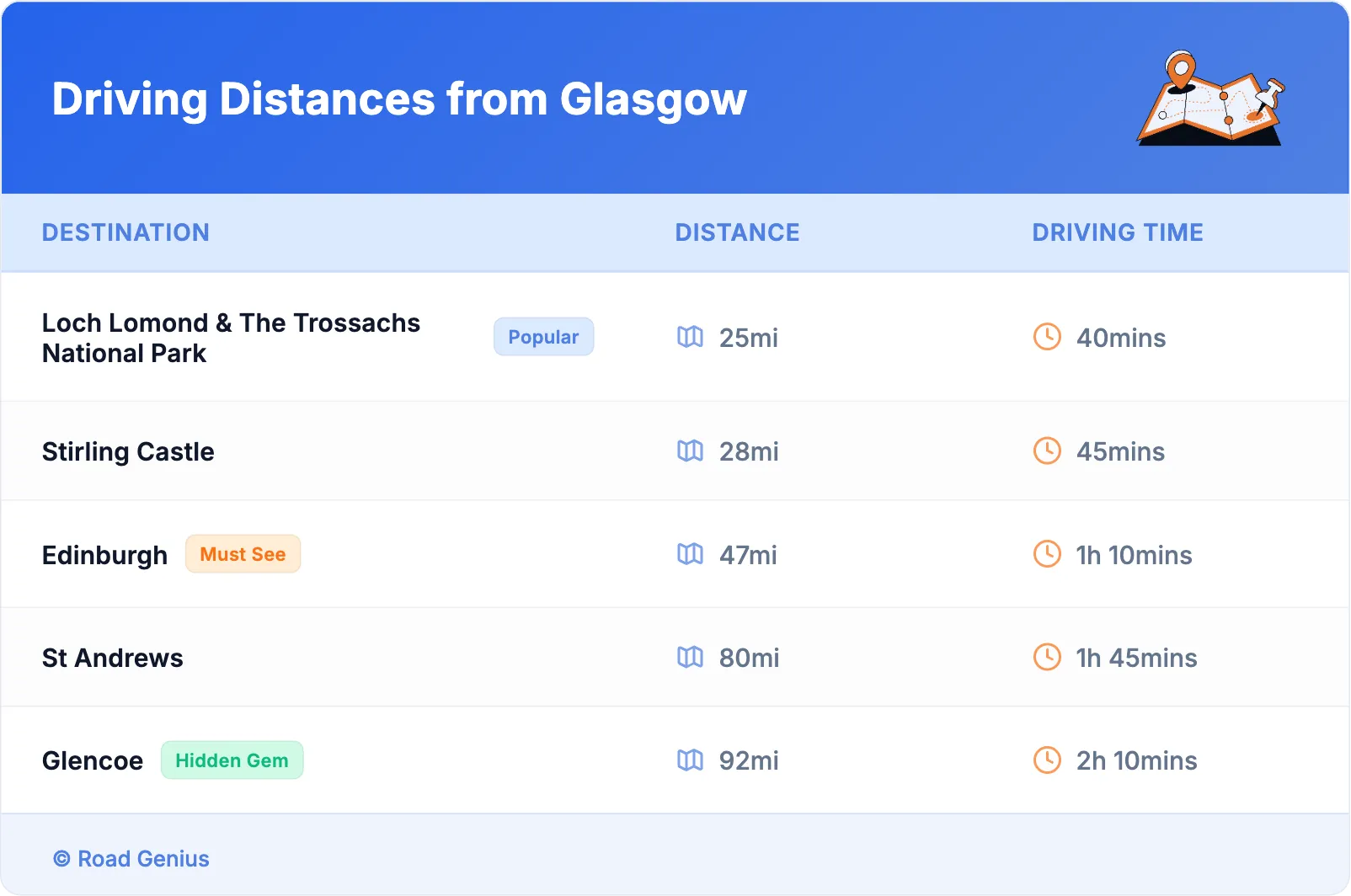
Task: Click the DISTANCE column header
Action: (737, 232)
